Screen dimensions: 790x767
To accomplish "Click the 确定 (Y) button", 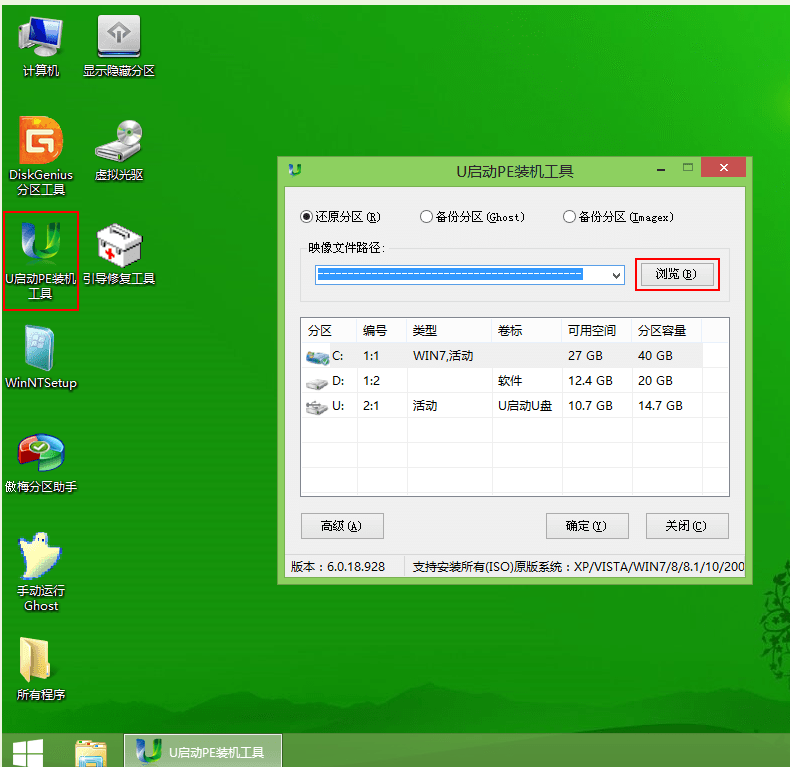I will [587, 526].
